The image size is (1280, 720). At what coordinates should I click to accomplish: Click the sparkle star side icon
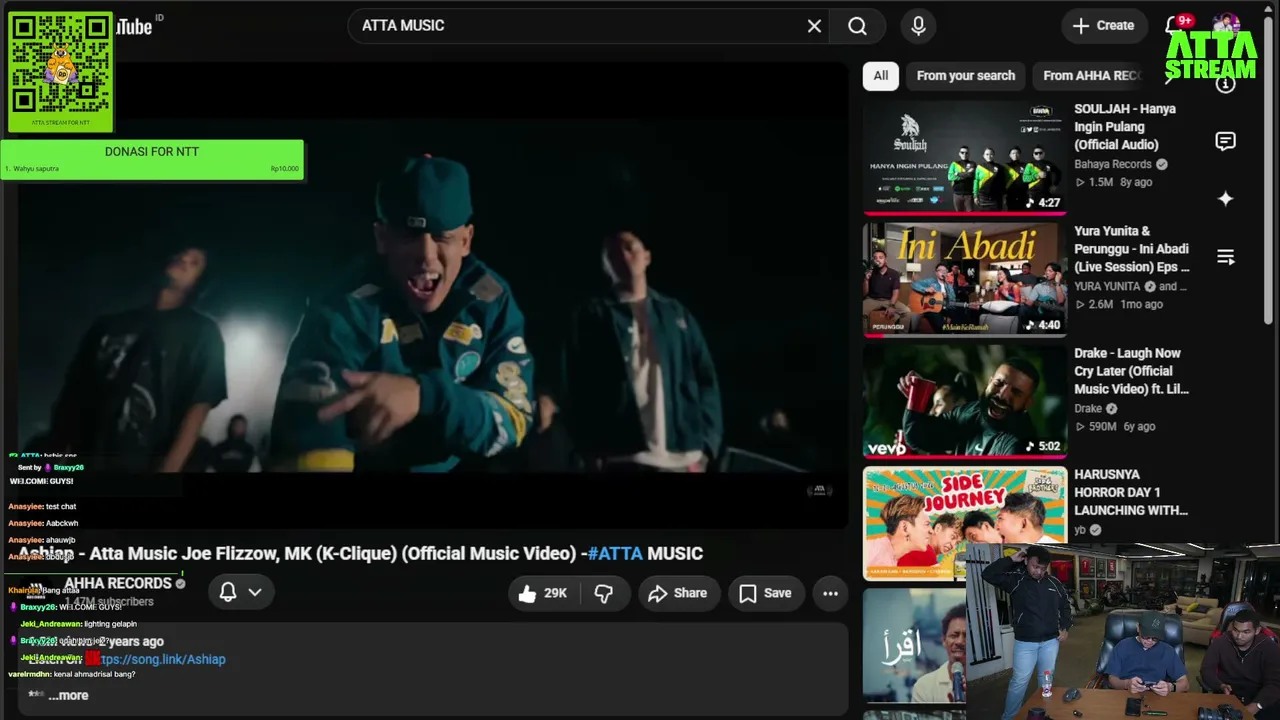(1225, 199)
